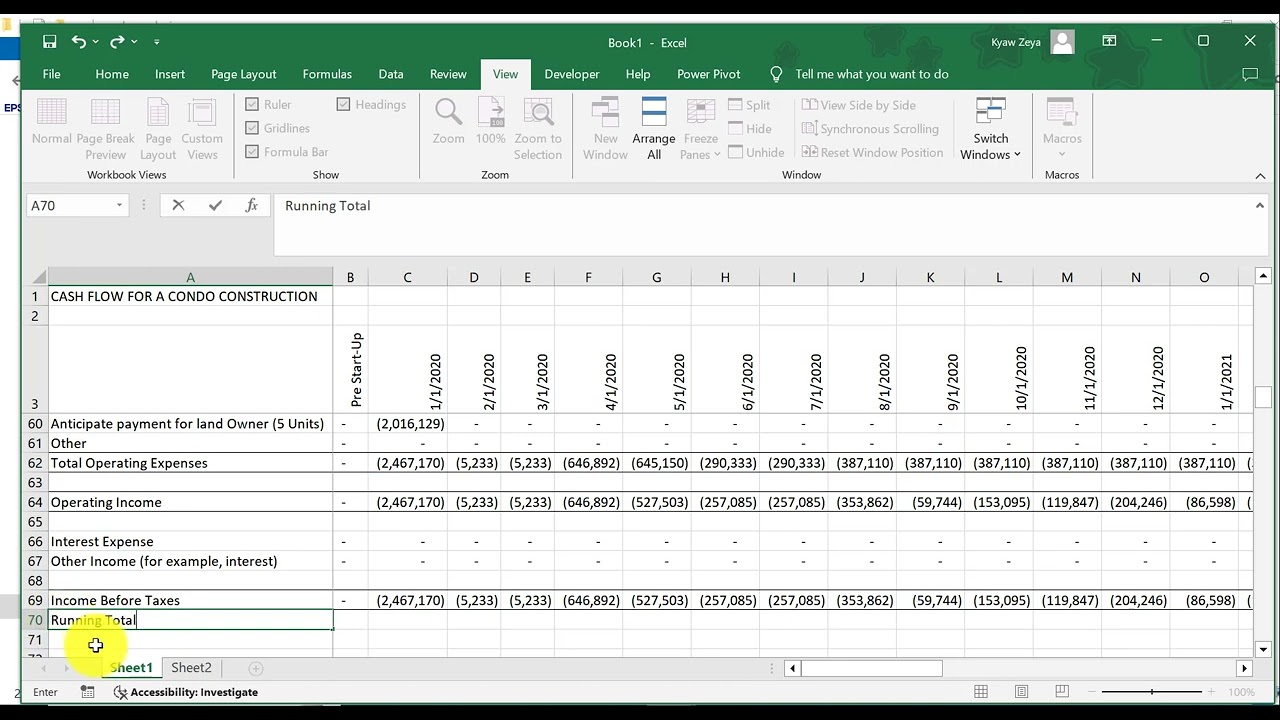Confirm entry with formula bar checkmark
This screenshot has height=720, width=1280.
click(215, 205)
